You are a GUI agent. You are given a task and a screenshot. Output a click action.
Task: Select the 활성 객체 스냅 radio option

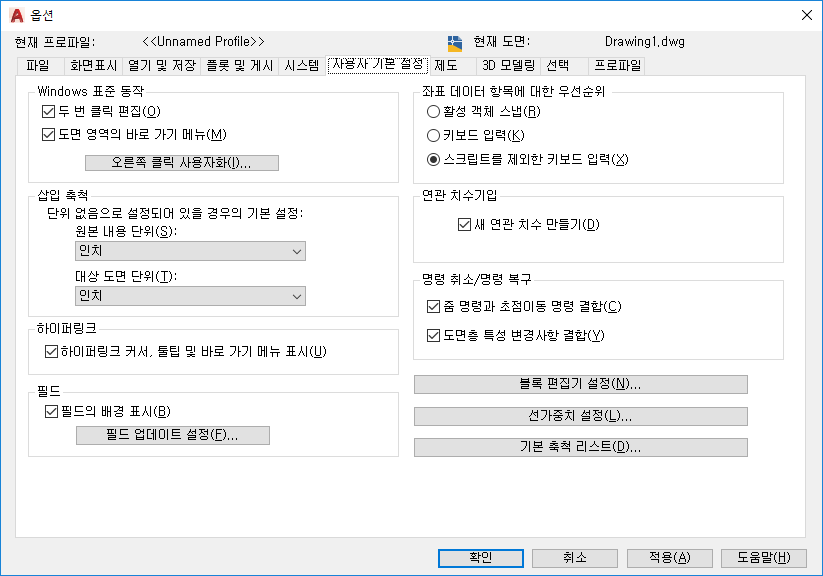(433, 111)
